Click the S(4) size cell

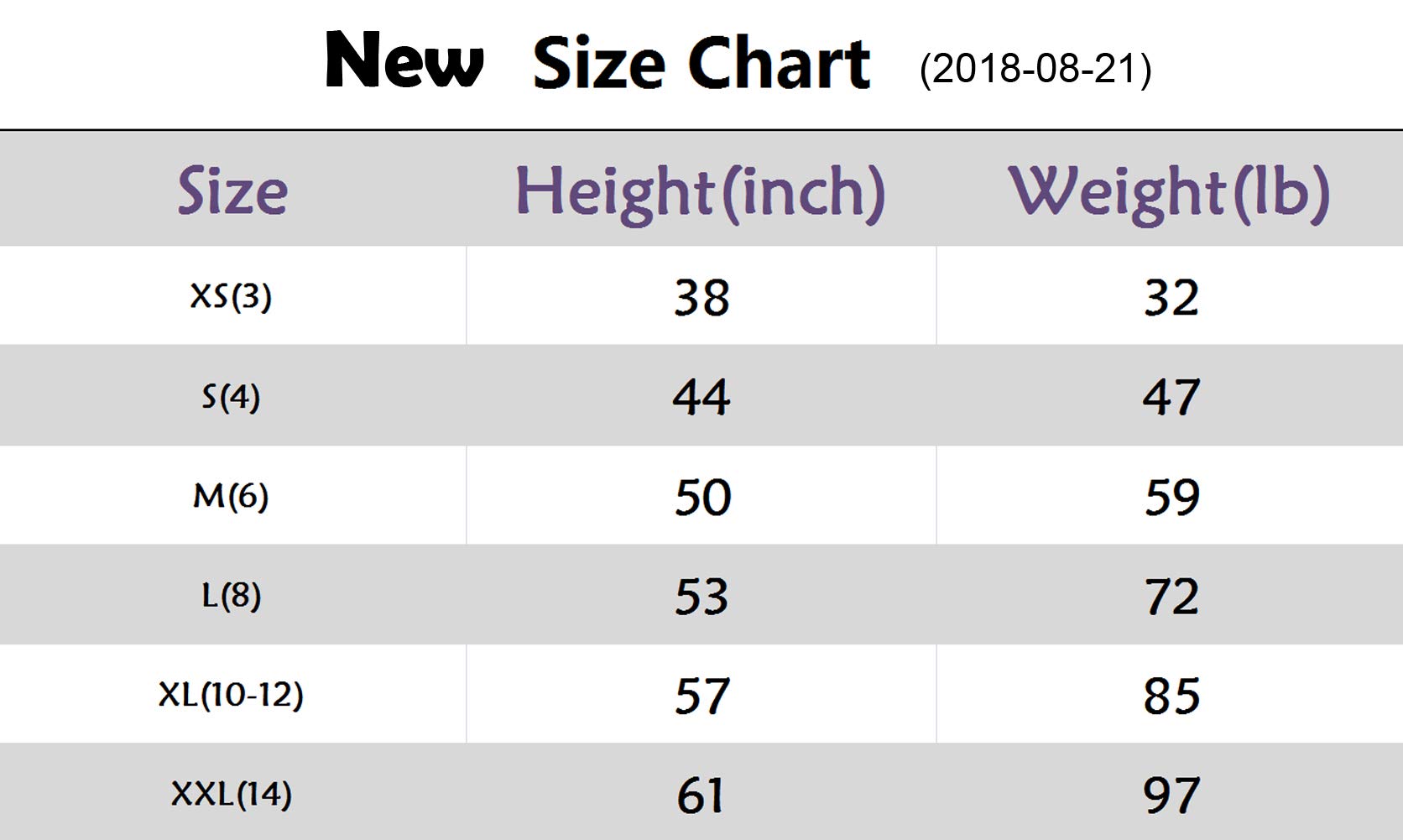click(231, 396)
